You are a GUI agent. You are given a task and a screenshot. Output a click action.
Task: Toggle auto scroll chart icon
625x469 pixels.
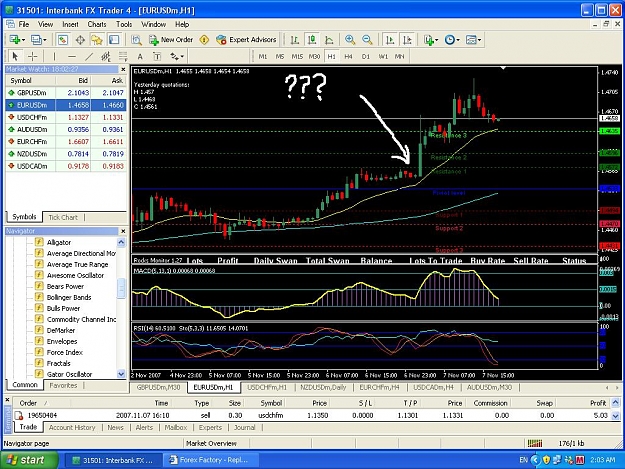390,40
